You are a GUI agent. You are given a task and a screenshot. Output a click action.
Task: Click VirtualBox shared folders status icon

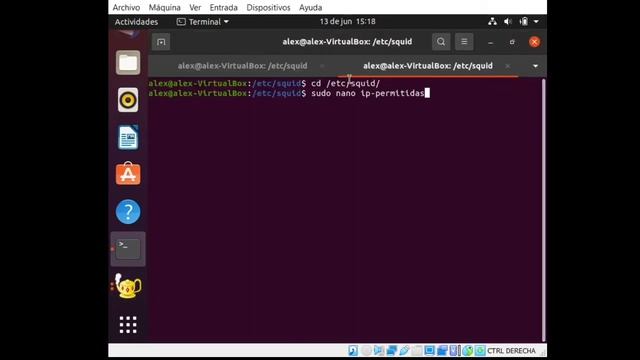pos(417,351)
